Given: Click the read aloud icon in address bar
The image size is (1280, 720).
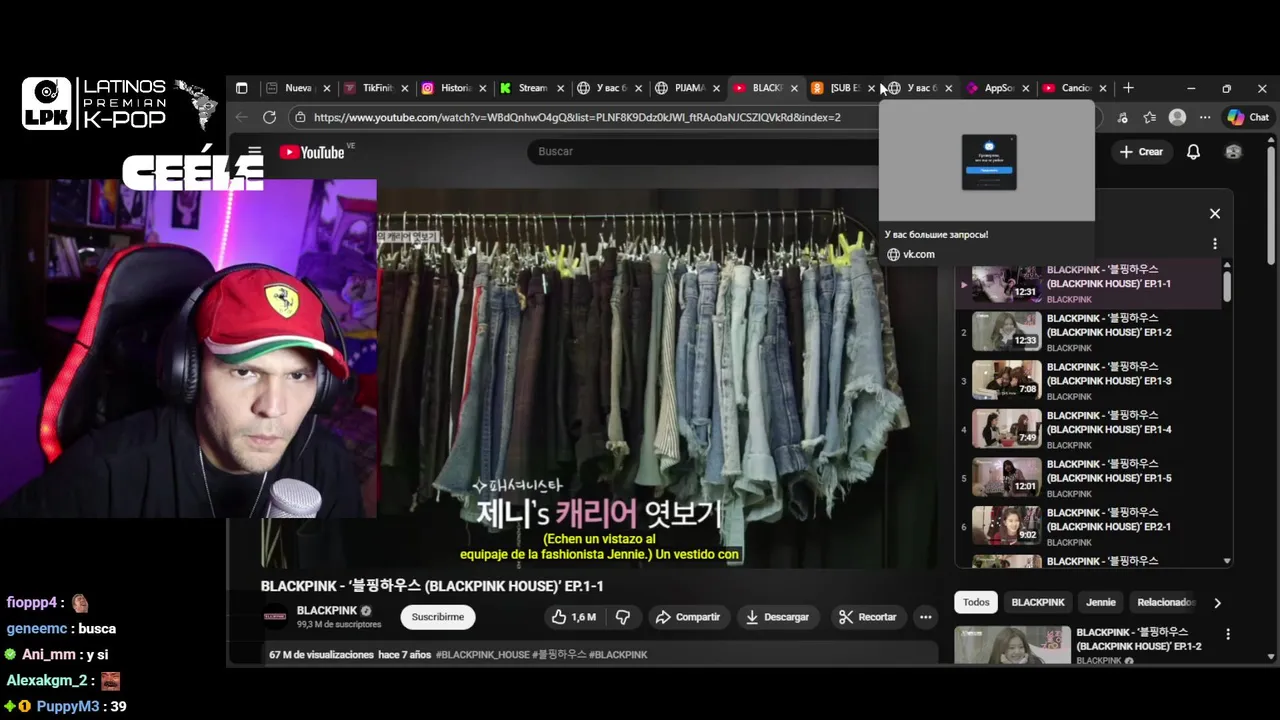Looking at the screenshot, I should point(1123,117).
